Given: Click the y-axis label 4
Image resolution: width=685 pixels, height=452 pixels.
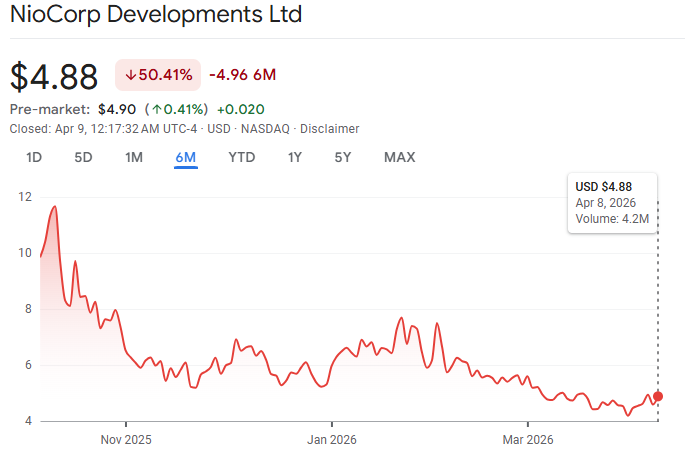Looking at the screenshot, I should (28, 421).
